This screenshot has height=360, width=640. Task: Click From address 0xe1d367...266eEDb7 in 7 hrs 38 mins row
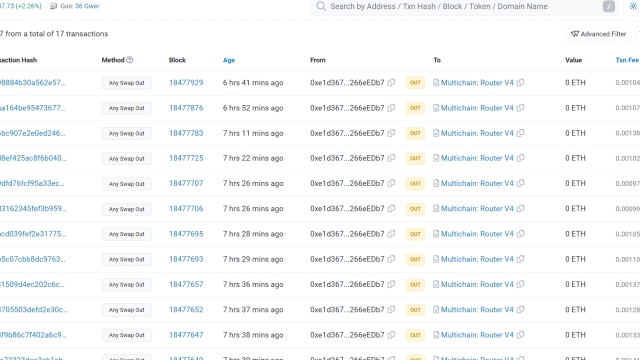tap(347, 335)
